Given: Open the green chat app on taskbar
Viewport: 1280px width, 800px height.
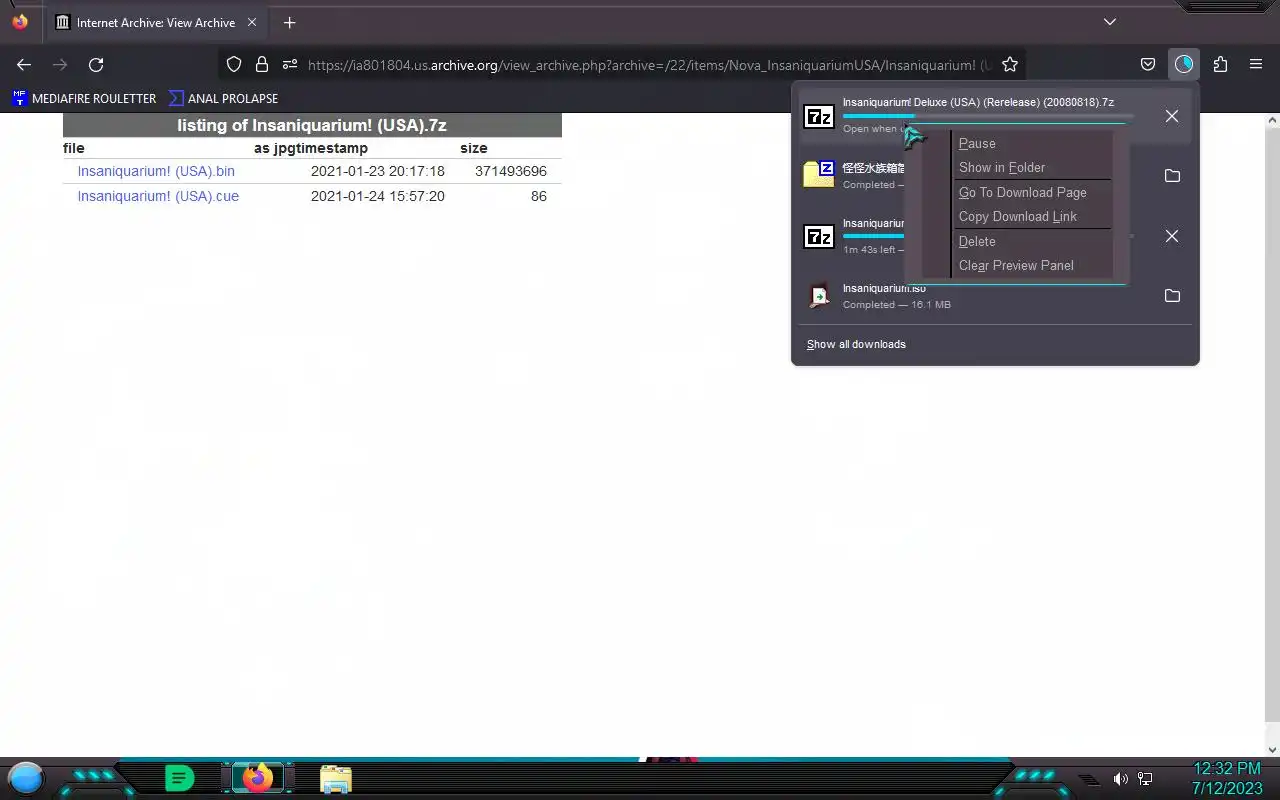Looking at the screenshot, I should tap(179, 778).
